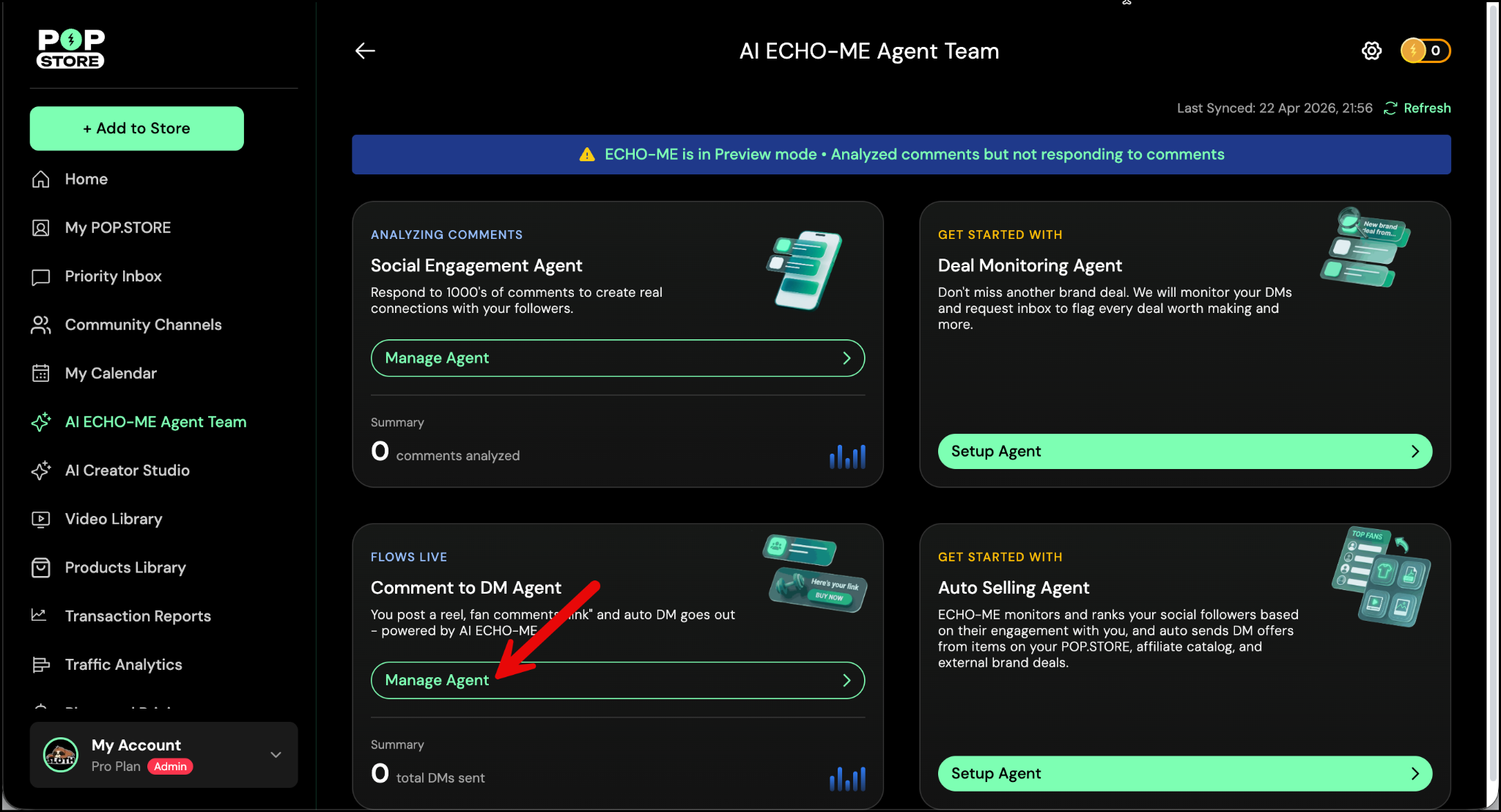Click the lightning coin balance badge
Screen dimensions: 1501x812
point(1425,51)
